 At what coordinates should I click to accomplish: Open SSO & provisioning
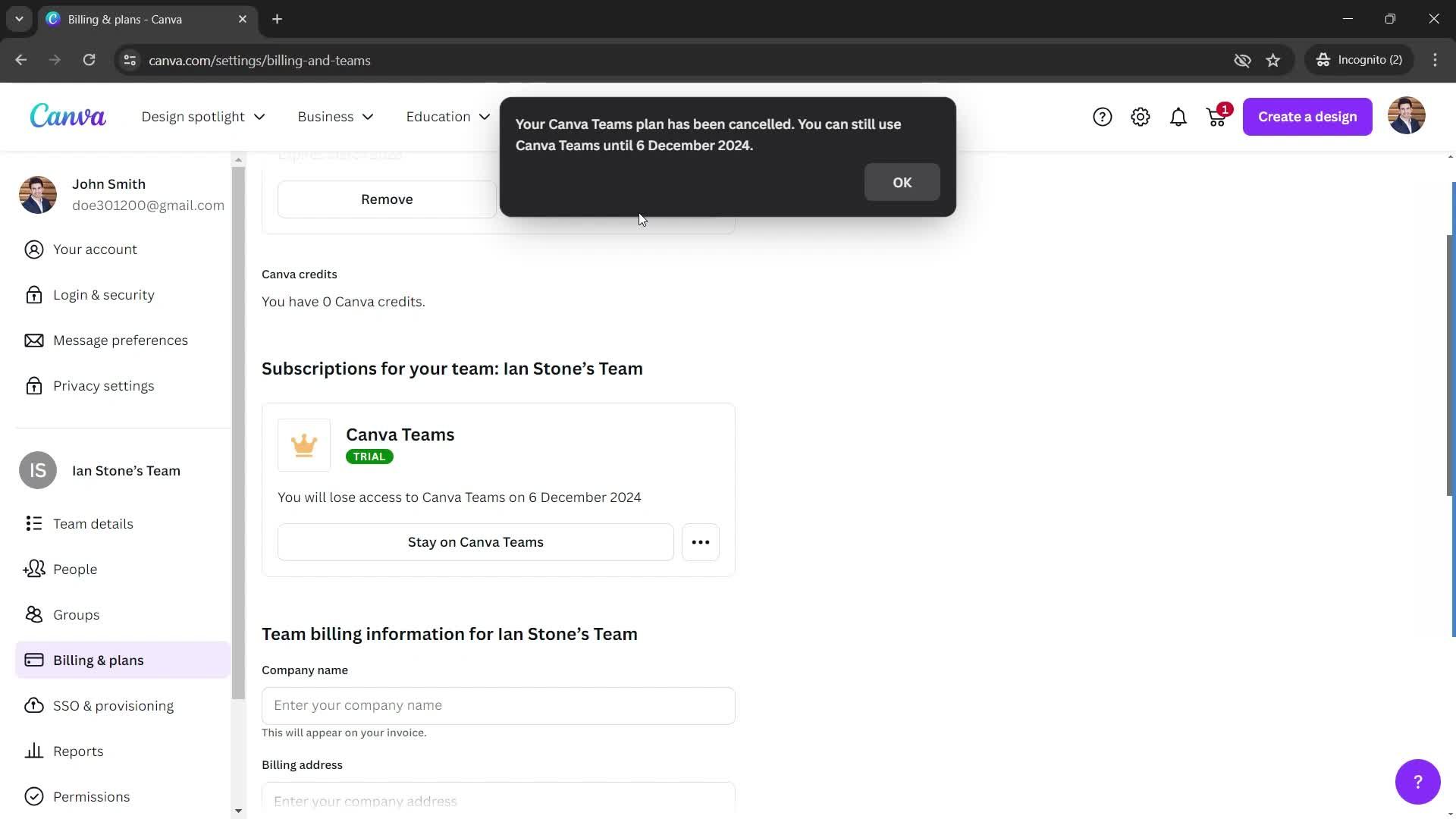[123, 706]
